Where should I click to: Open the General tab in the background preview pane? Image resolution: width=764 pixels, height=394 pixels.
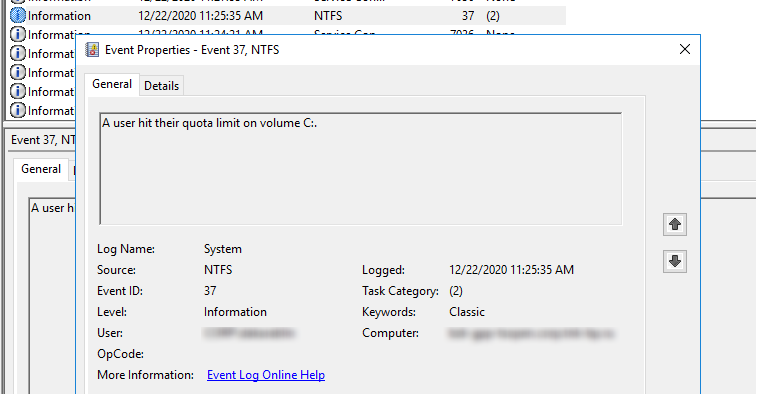click(x=41, y=169)
